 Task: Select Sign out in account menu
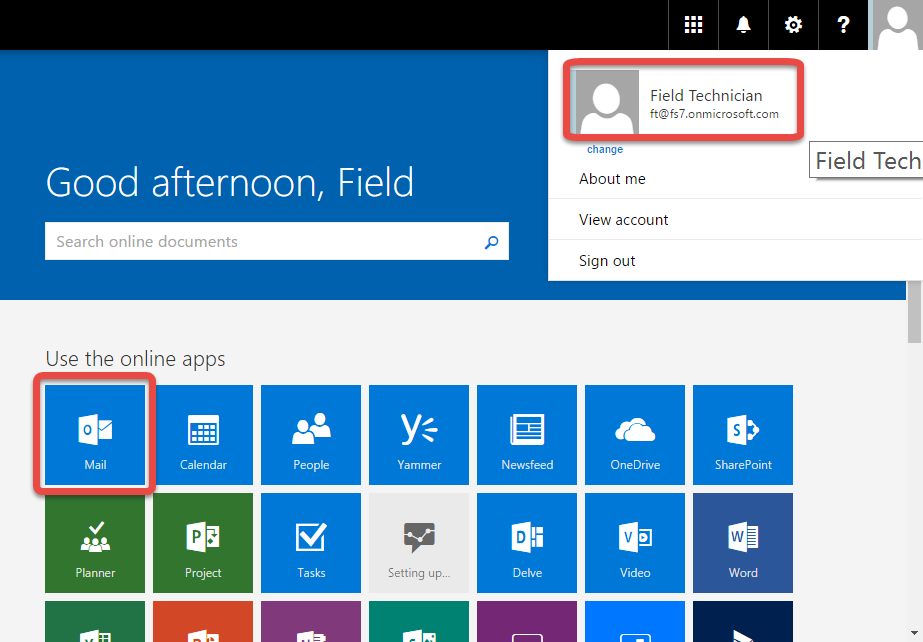(607, 261)
